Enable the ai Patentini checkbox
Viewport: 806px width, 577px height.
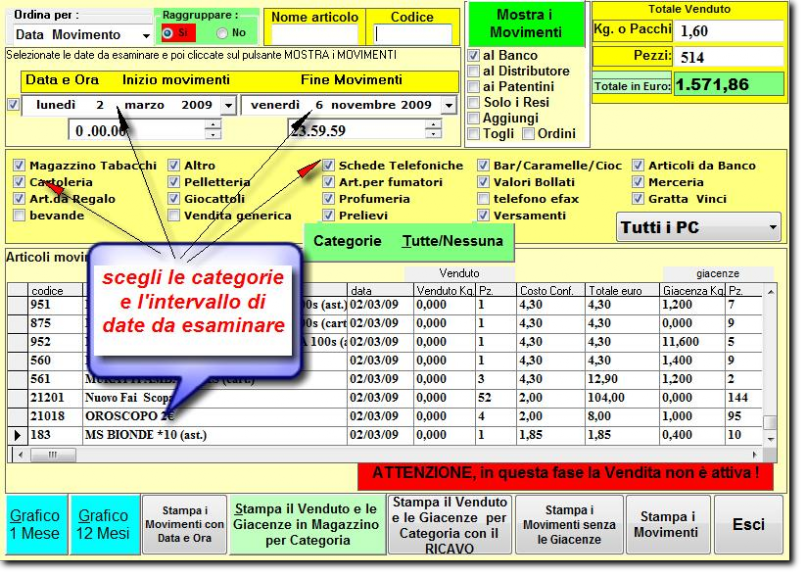tap(473, 86)
